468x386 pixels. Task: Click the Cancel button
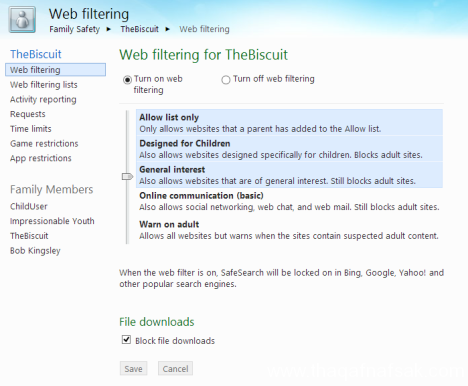(x=175, y=369)
